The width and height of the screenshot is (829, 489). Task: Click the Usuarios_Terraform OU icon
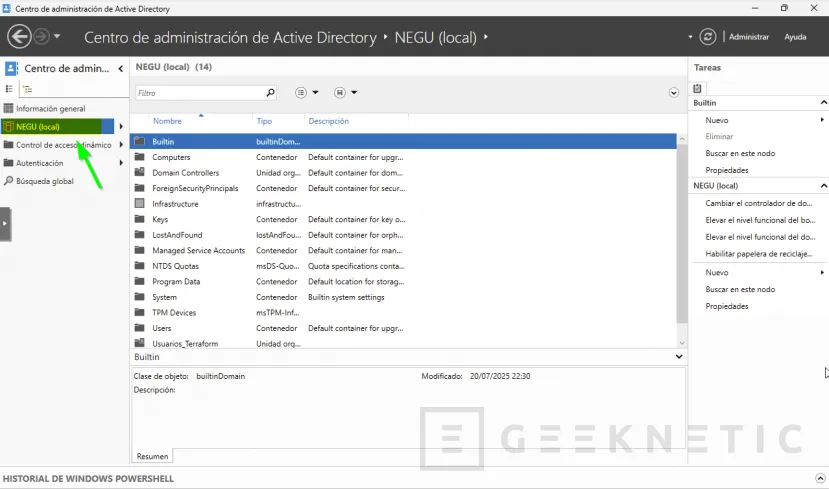coord(140,343)
